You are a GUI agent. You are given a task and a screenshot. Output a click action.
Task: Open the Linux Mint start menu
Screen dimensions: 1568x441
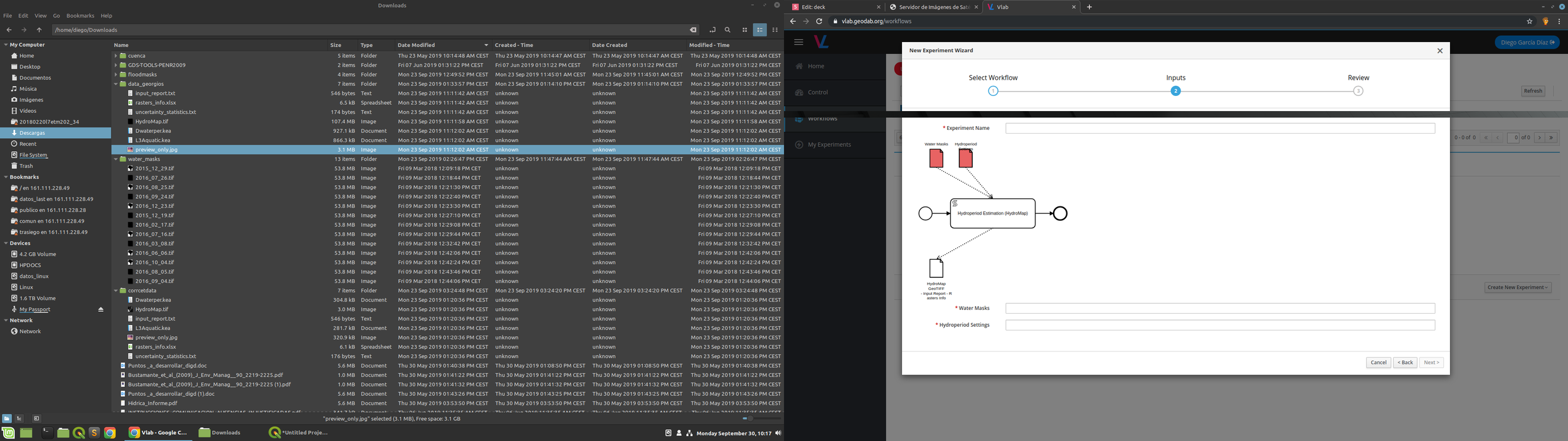(x=8, y=433)
